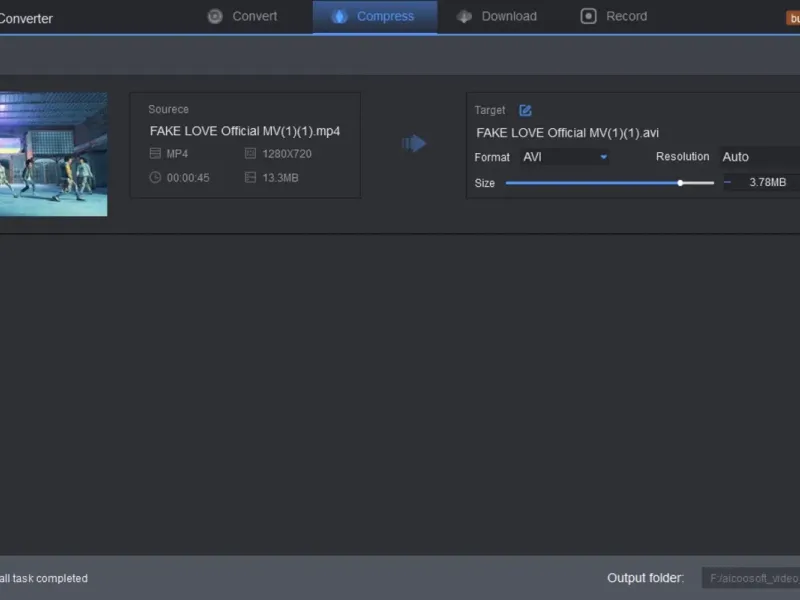Click the Record tab icon
The image size is (800, 600).
pos(588,16)
